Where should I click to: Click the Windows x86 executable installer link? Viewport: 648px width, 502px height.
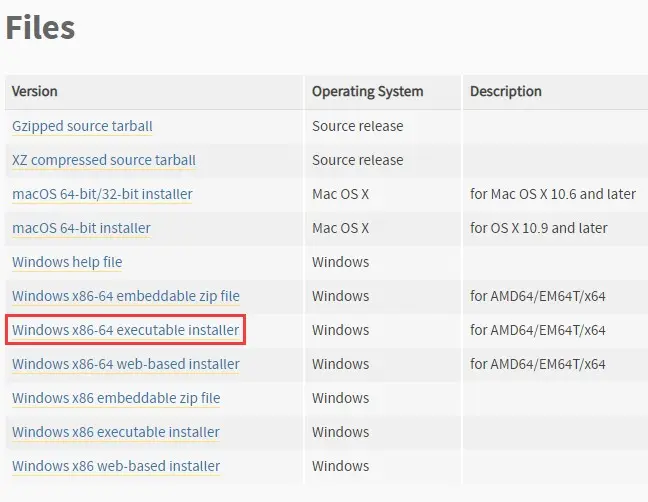pos(116,432)
